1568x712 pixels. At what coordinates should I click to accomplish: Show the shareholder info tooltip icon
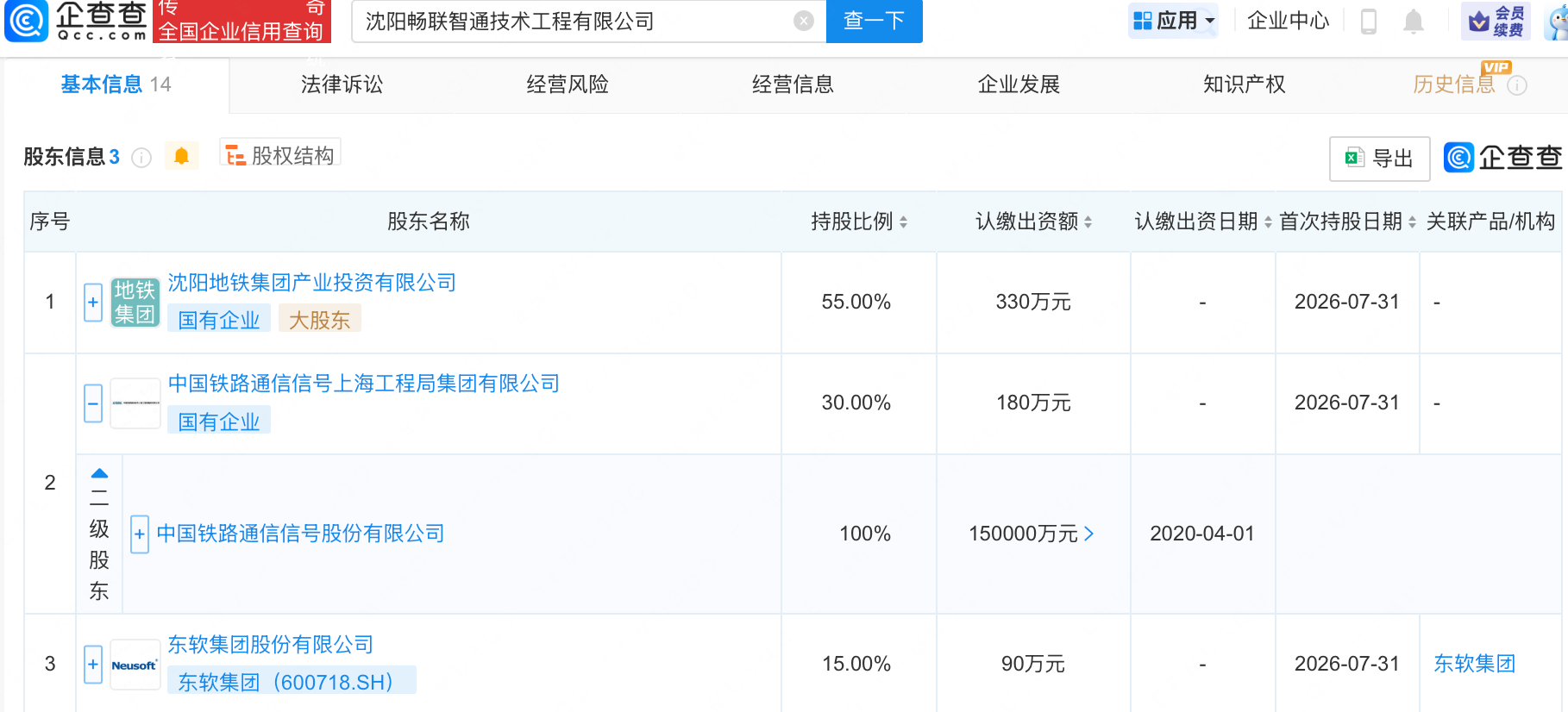pos(141,158)
